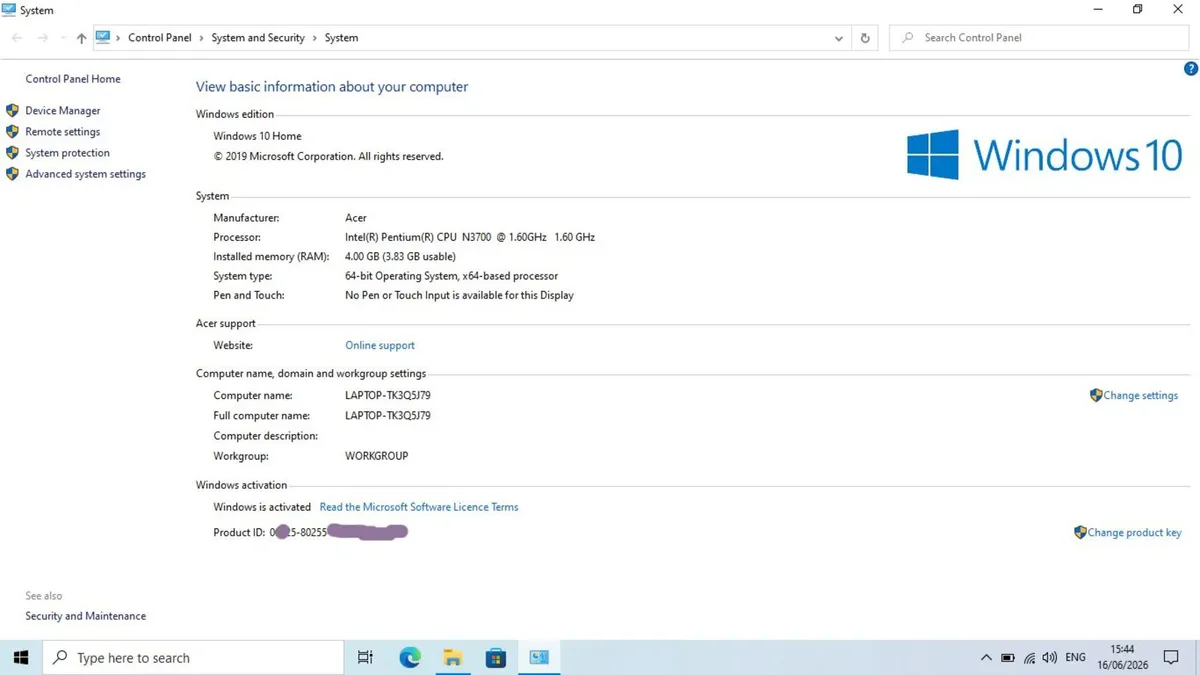Screen dimensions: 1200x675
Task: Open Advanced system settings link
Action: click(x=85, y=174)
